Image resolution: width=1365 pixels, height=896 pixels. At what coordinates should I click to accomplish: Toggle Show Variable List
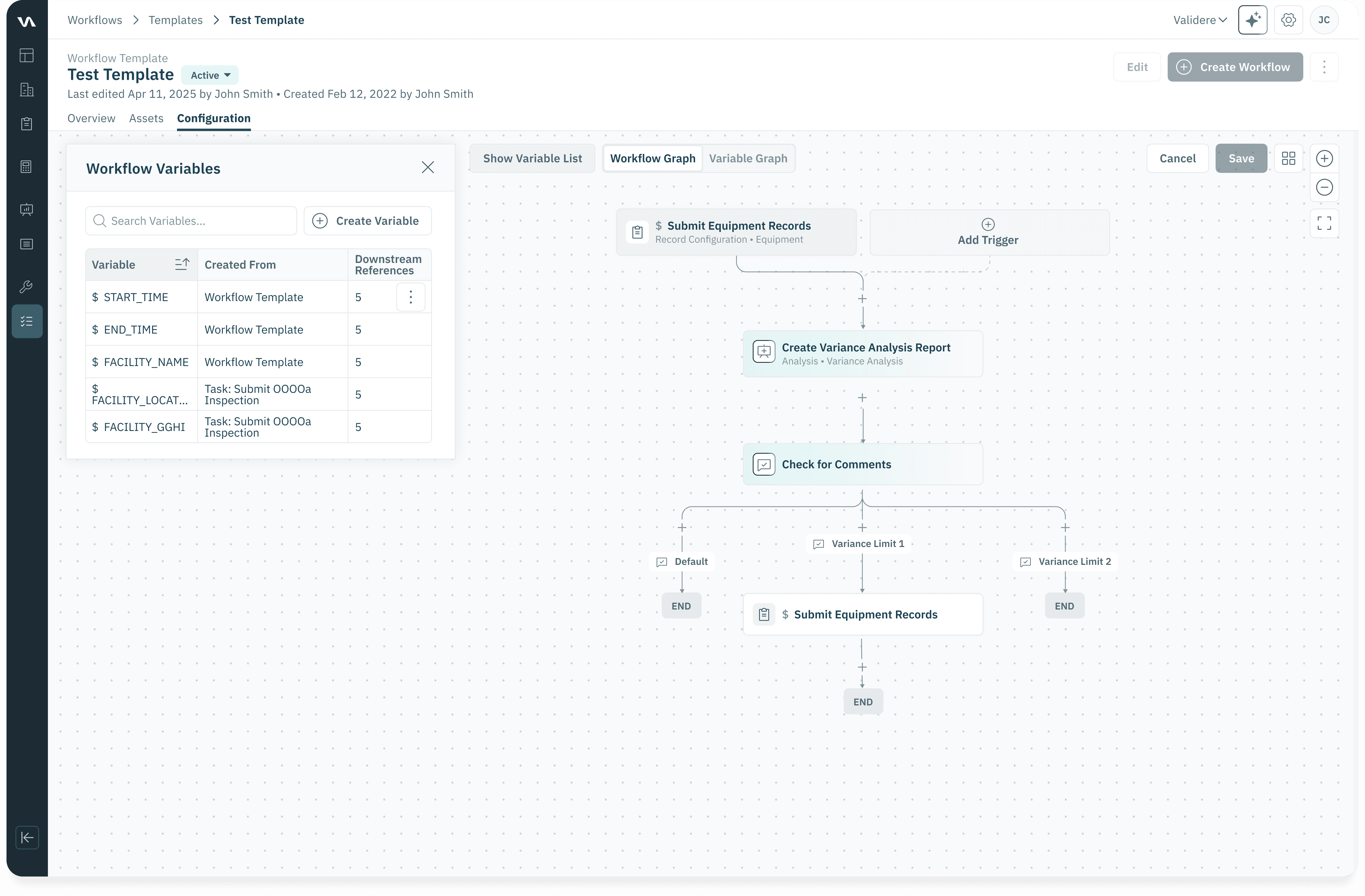pos(532,158)
